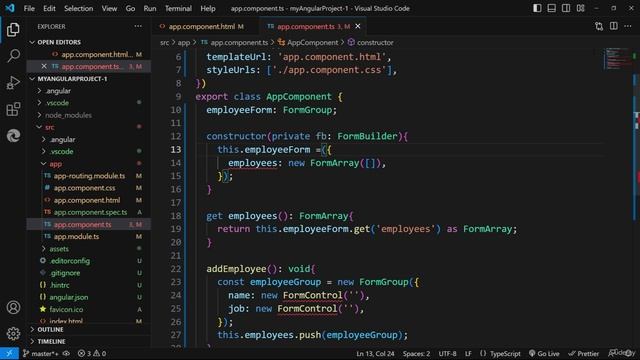The width and height of the screenshot is (640, 360).
Task: Open the View menu
Action: [x=109, y=8]
